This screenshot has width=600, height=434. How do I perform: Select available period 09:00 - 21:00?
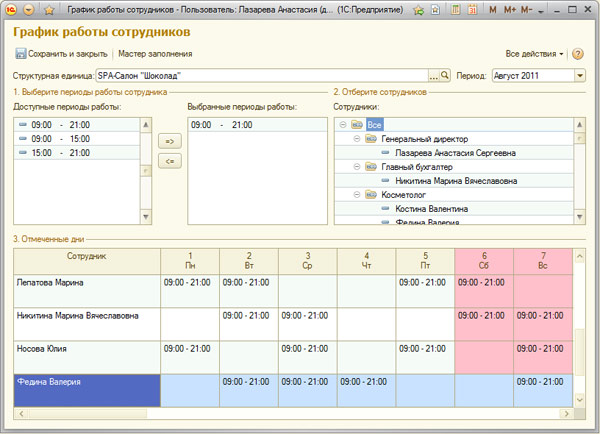pos(77,125)
